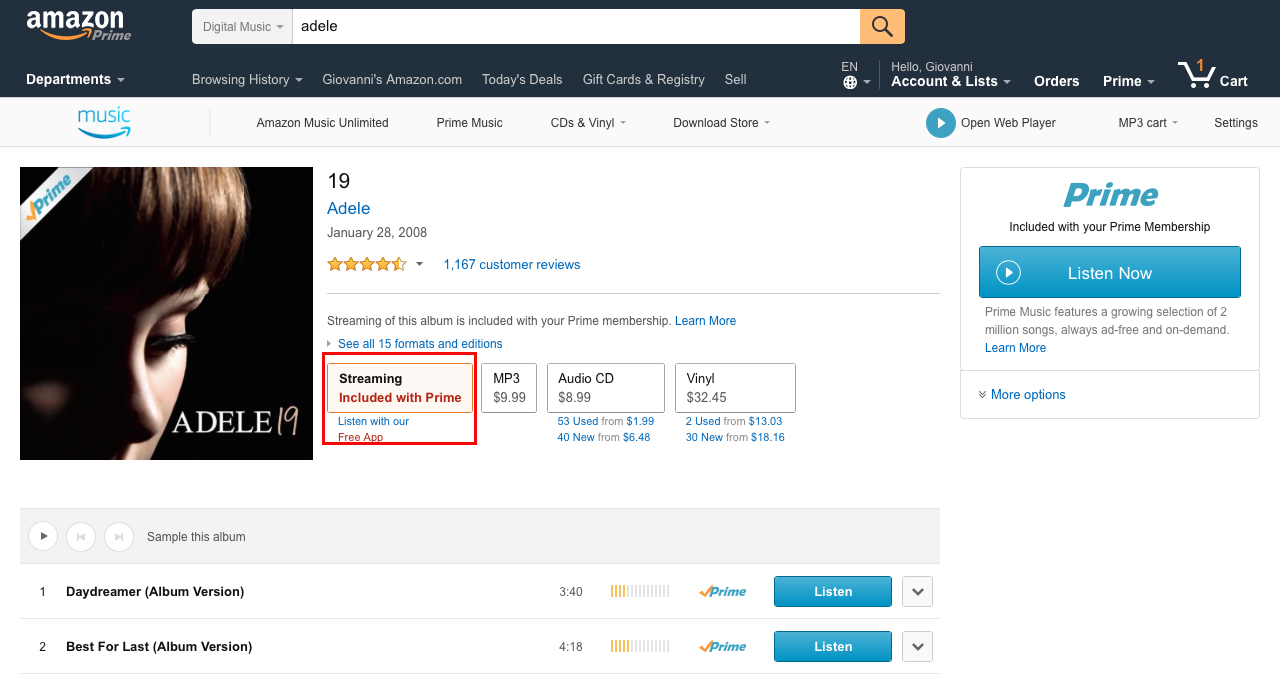The width and height of the screenshot is (1280, 682).
Task: Open the Browsing History dropdown
Action: click(x=247, y=80)
